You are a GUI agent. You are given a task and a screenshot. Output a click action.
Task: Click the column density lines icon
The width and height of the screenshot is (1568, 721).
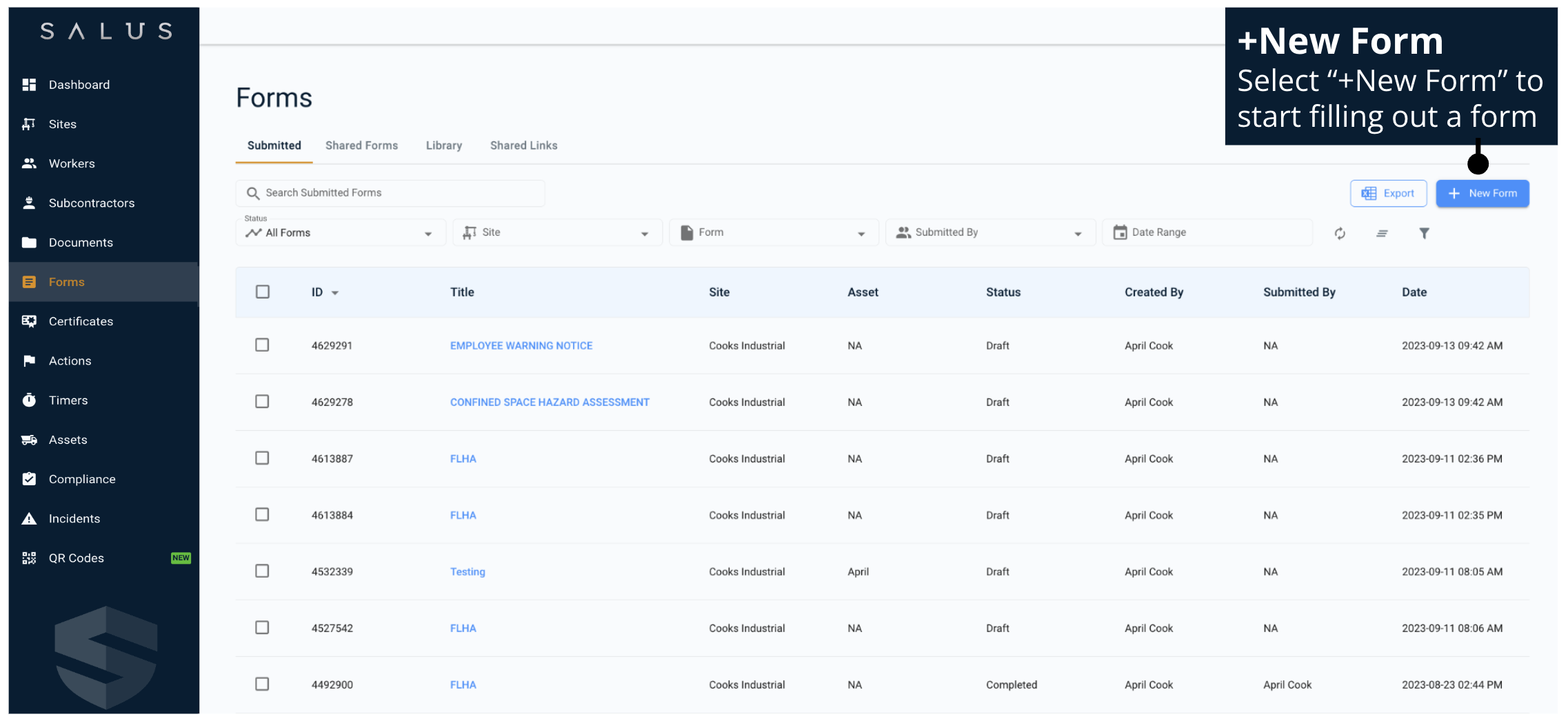coord(1382,234)
